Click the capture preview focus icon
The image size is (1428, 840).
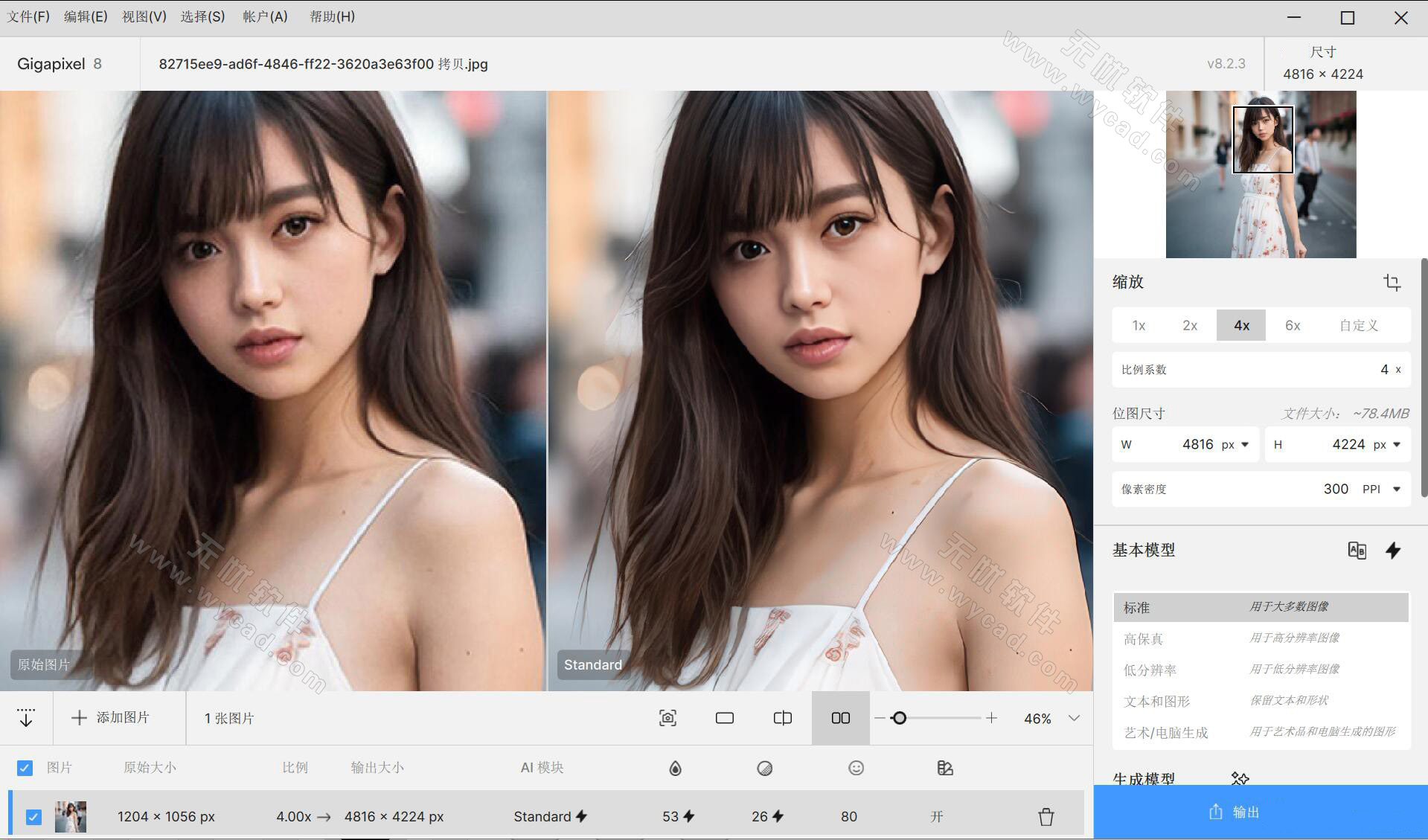pyautogui.click(x=667, y=718)
